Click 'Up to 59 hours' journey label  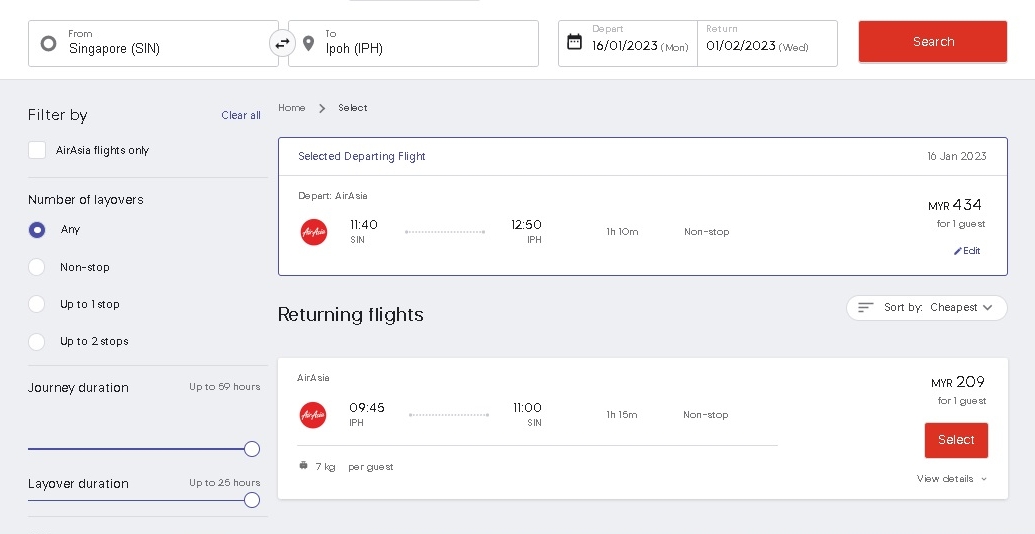pyautogui.click(x=224, y=387)
